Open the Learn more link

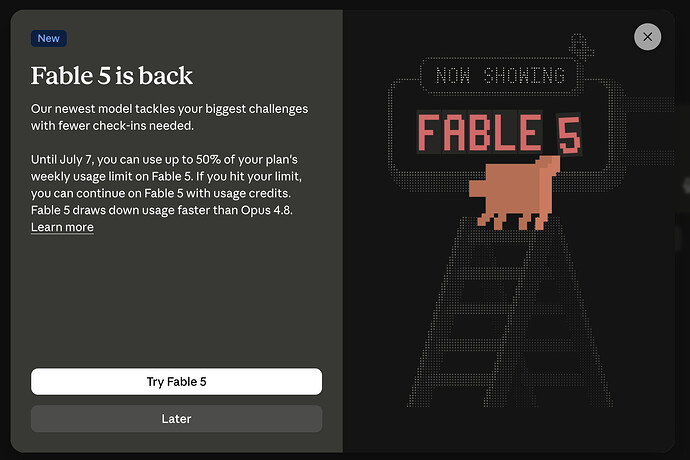[x=62, y=227]
